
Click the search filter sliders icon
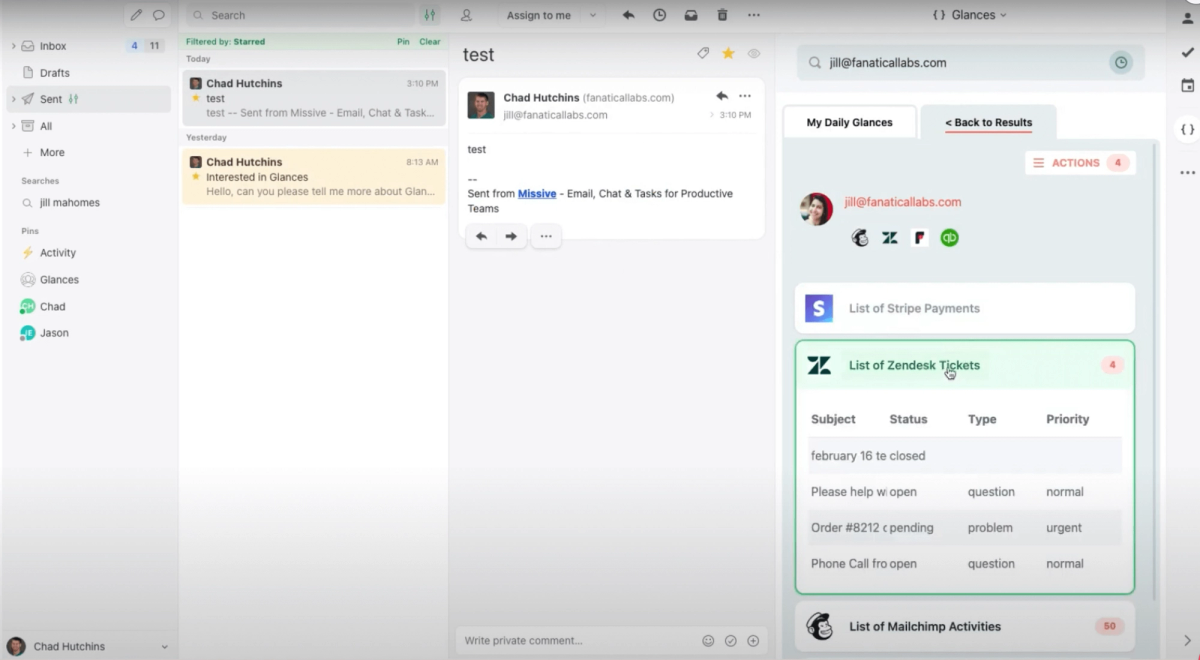pyautogui.click(x=430, y=15)
